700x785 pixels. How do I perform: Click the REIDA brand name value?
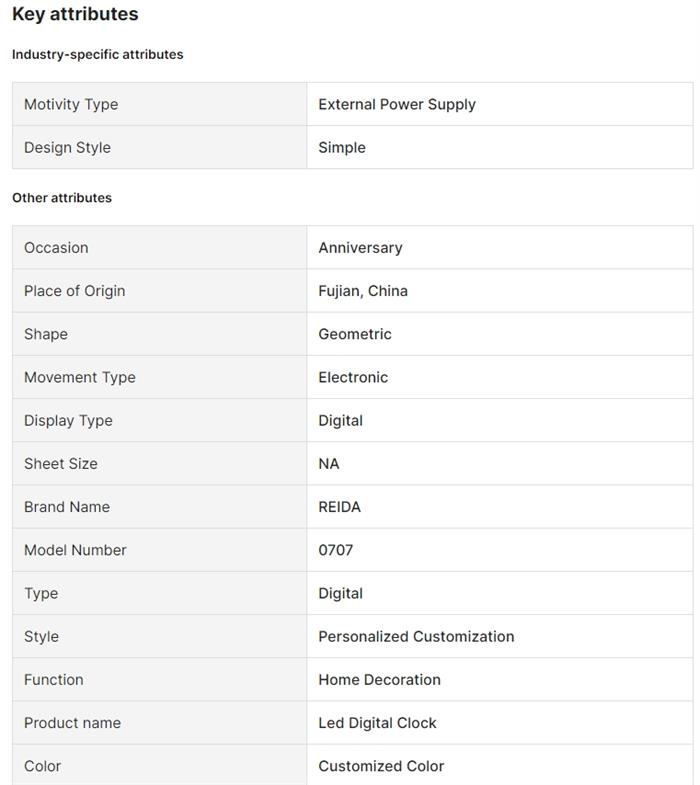340,507
